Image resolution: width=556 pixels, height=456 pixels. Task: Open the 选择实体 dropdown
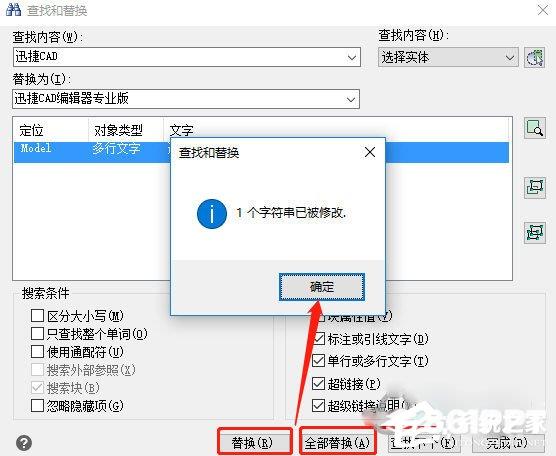(x=448, y=57)
